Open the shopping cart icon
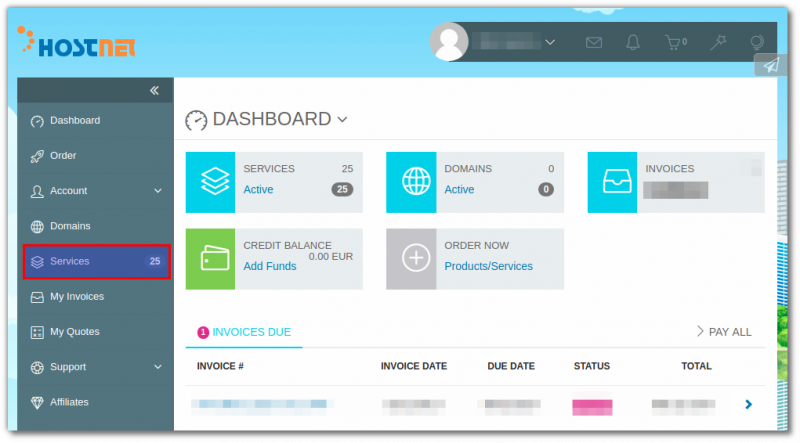 point(676,42)
